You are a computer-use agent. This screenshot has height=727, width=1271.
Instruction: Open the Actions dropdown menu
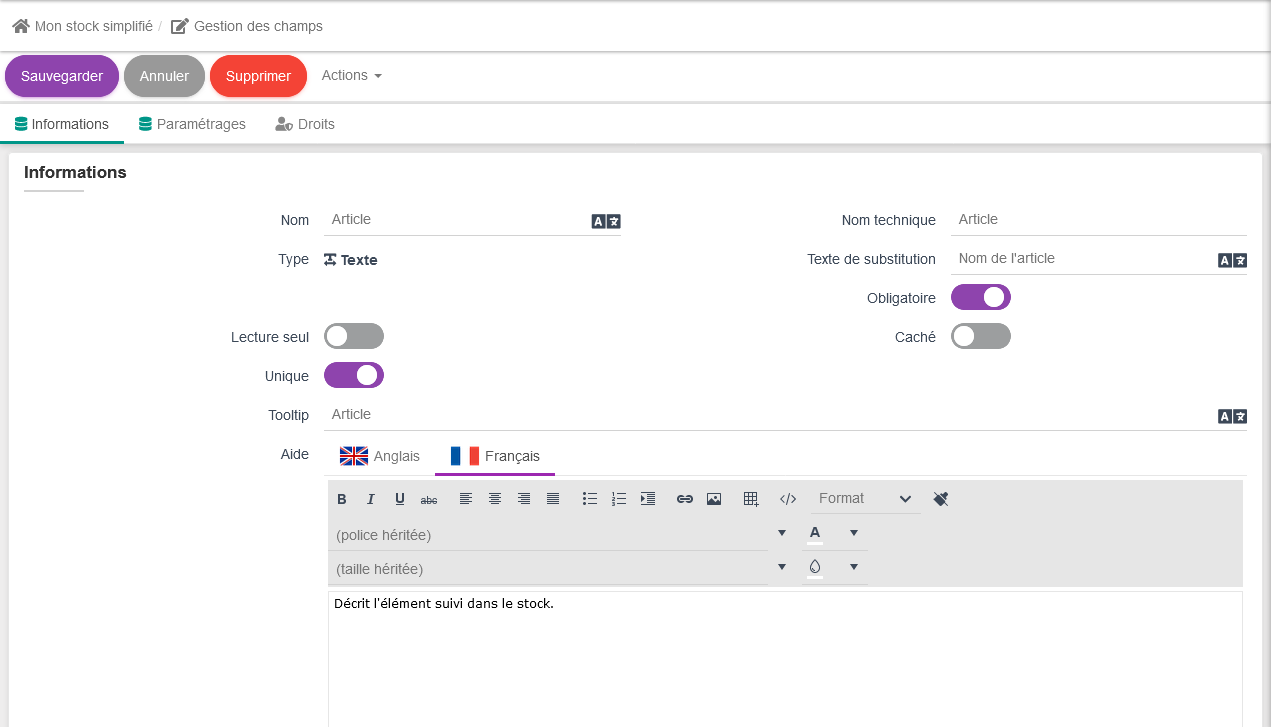tap(351, 76)
